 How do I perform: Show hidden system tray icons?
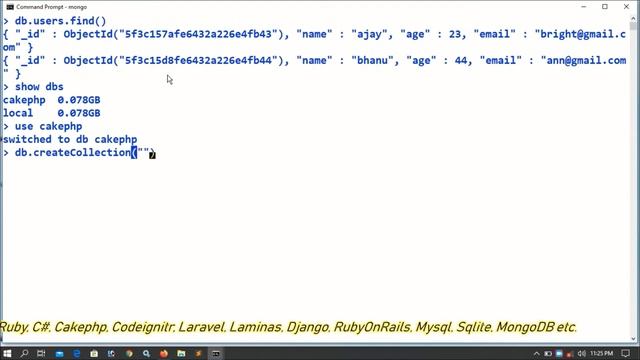coord(536,353)
